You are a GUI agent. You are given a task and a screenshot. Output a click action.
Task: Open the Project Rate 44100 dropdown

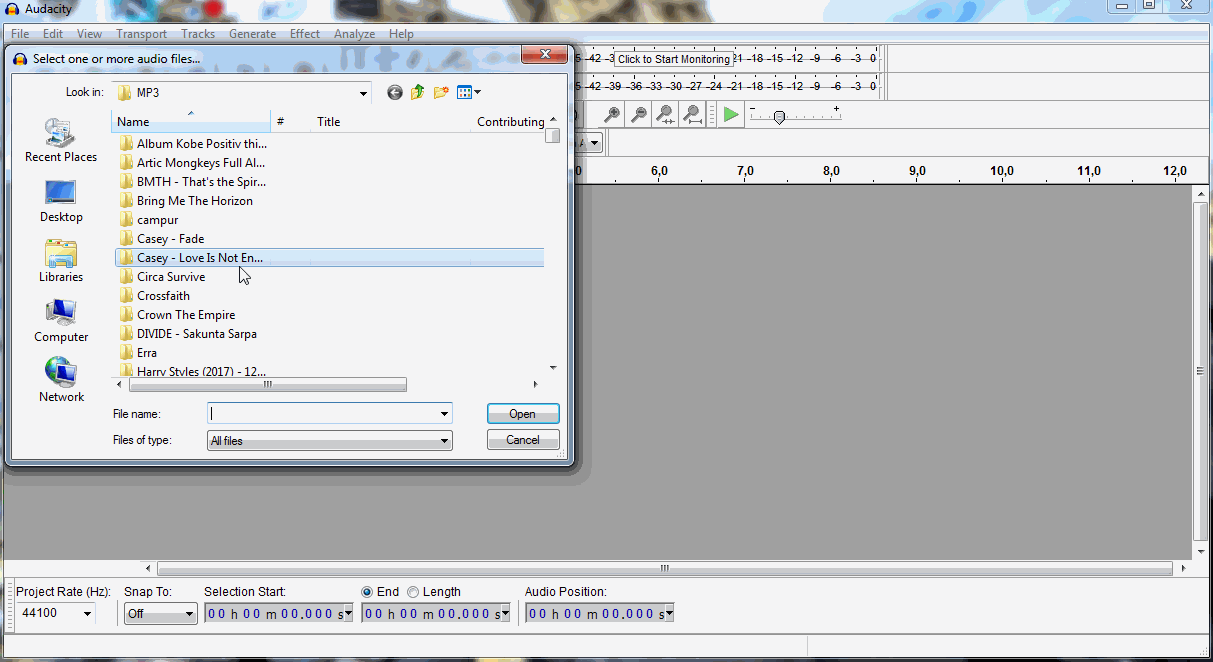click(x=87, y=614)
